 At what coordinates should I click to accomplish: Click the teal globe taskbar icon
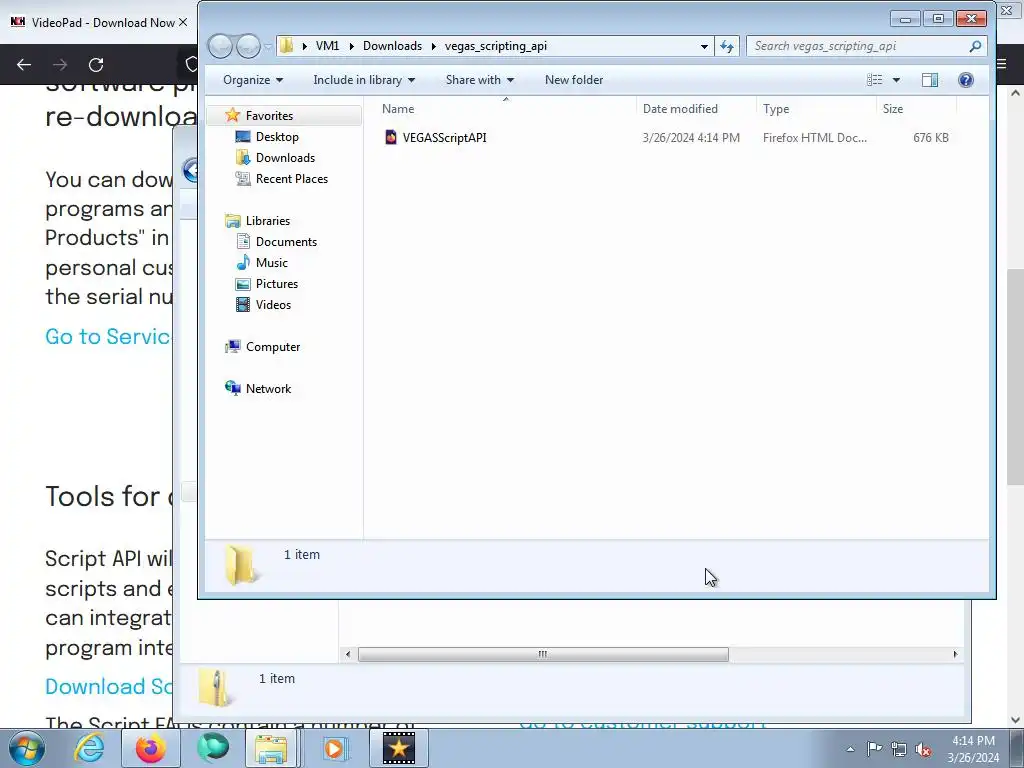[213, 748]
